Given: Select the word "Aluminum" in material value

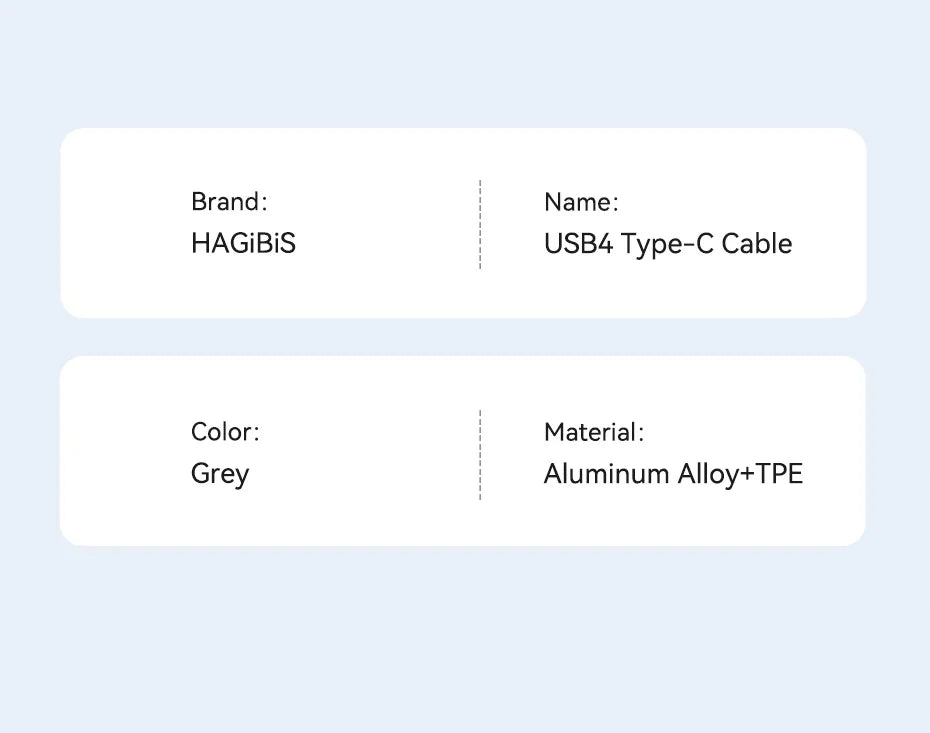Looking at the screenshot, I should [x=606, y=474].
